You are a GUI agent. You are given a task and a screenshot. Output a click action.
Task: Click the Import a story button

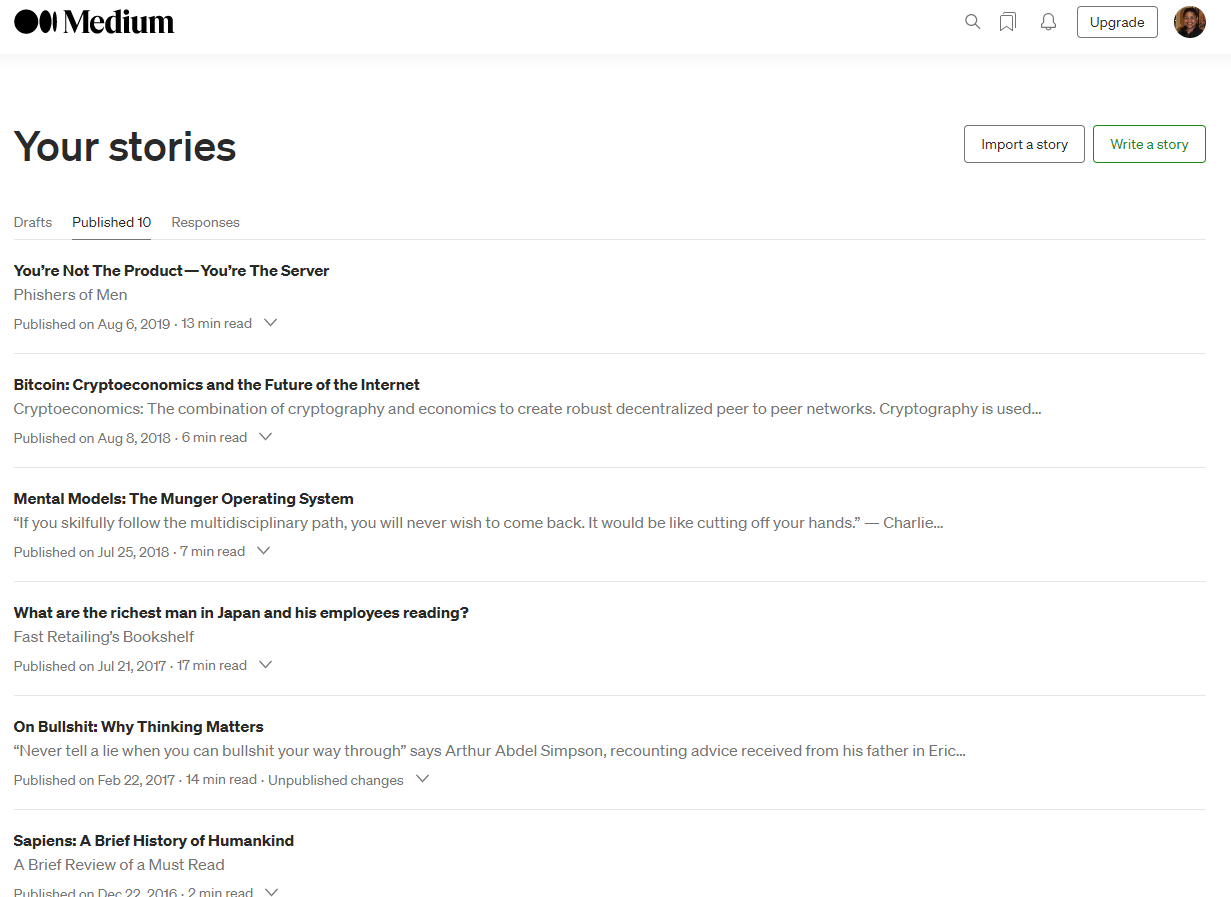(1024, 144)
